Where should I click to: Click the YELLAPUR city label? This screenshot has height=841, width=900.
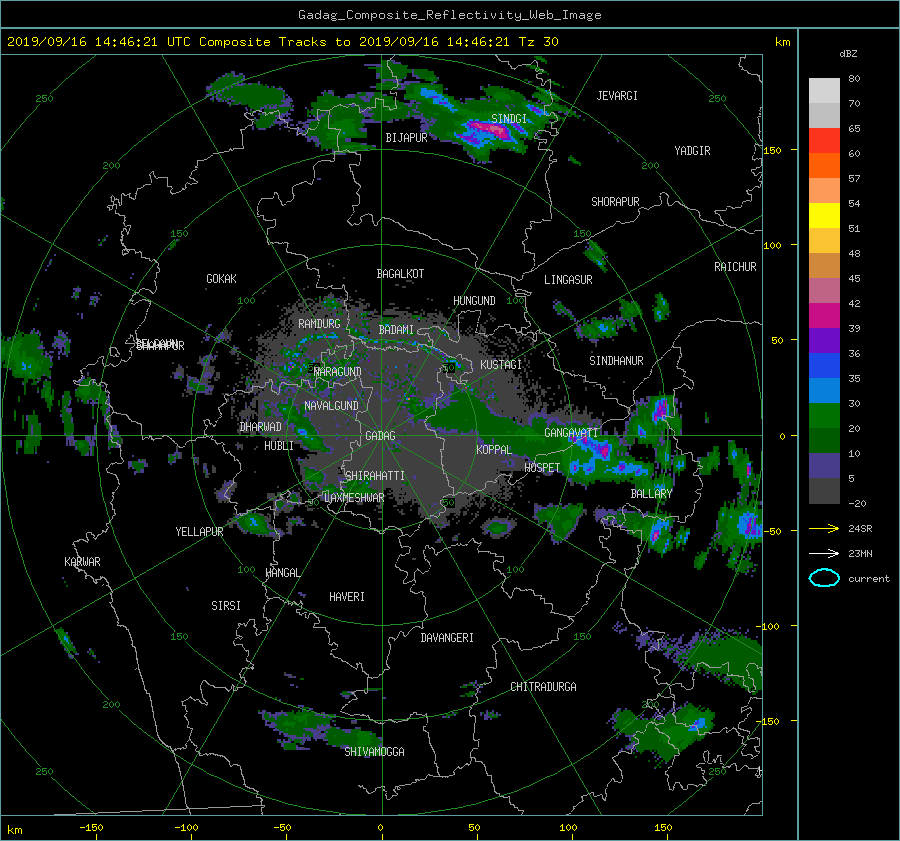pos(199,532)
